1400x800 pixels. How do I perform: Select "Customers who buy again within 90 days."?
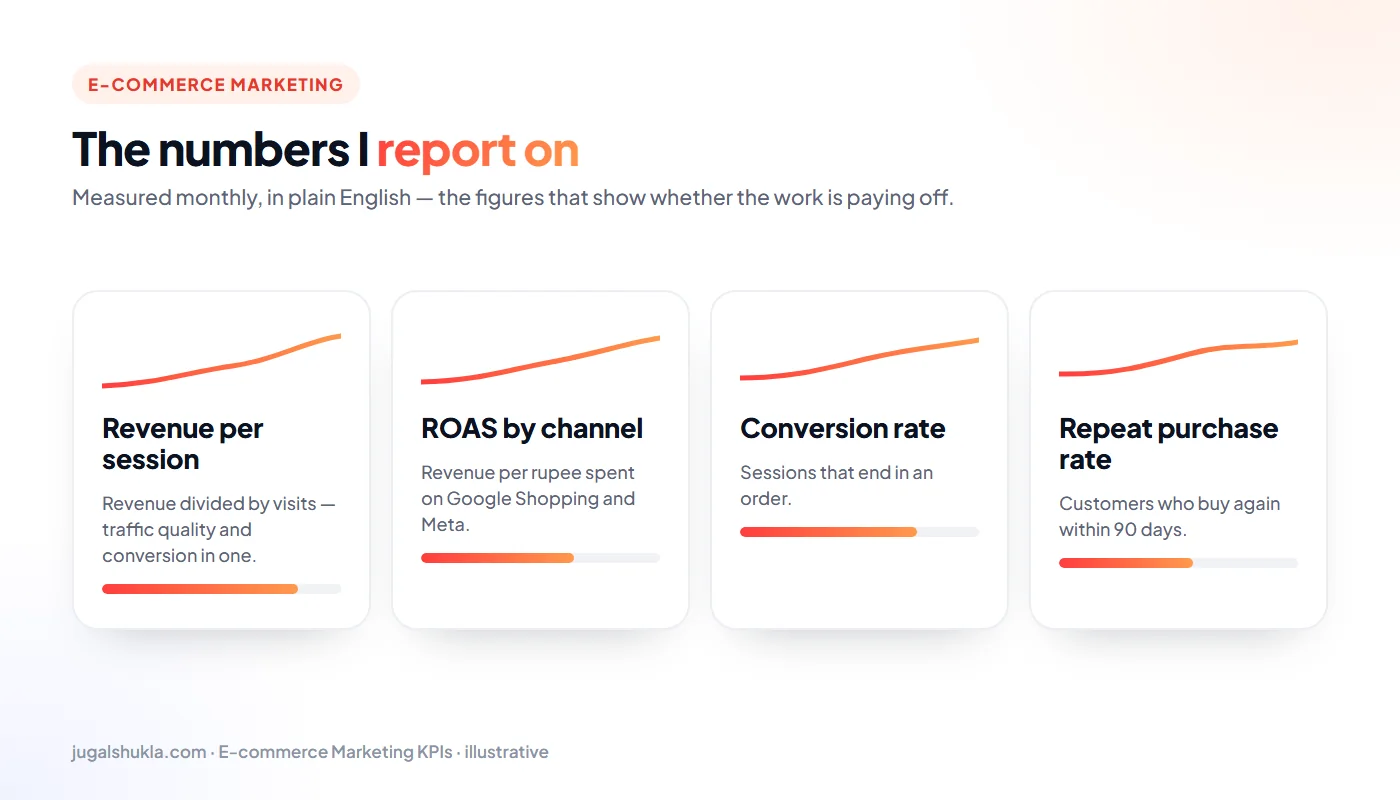1170,516
